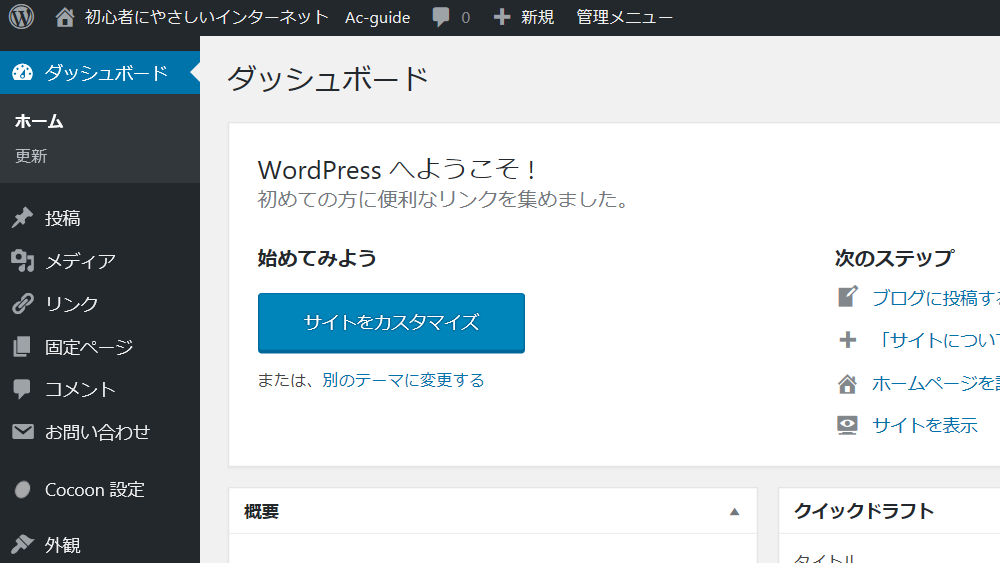Viewport: 1000px width, 563px height.
Task: Click the house icon beside ホームページを
Action: [x=848, y=383]
